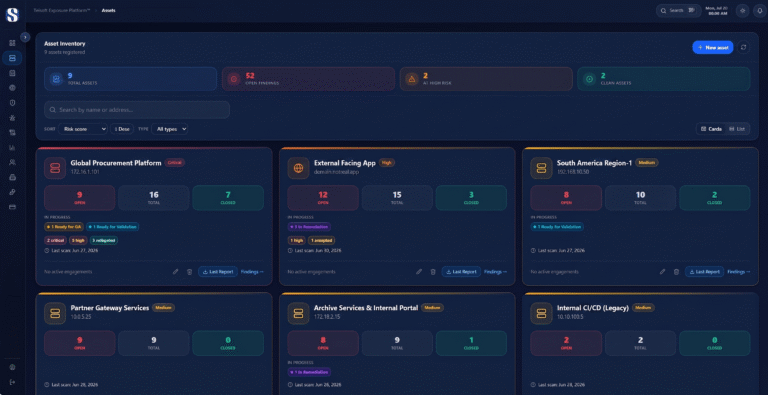768x395 pixels.
Task: Click the 2 critical tag on Global Procurement
Action: point(55,240)
